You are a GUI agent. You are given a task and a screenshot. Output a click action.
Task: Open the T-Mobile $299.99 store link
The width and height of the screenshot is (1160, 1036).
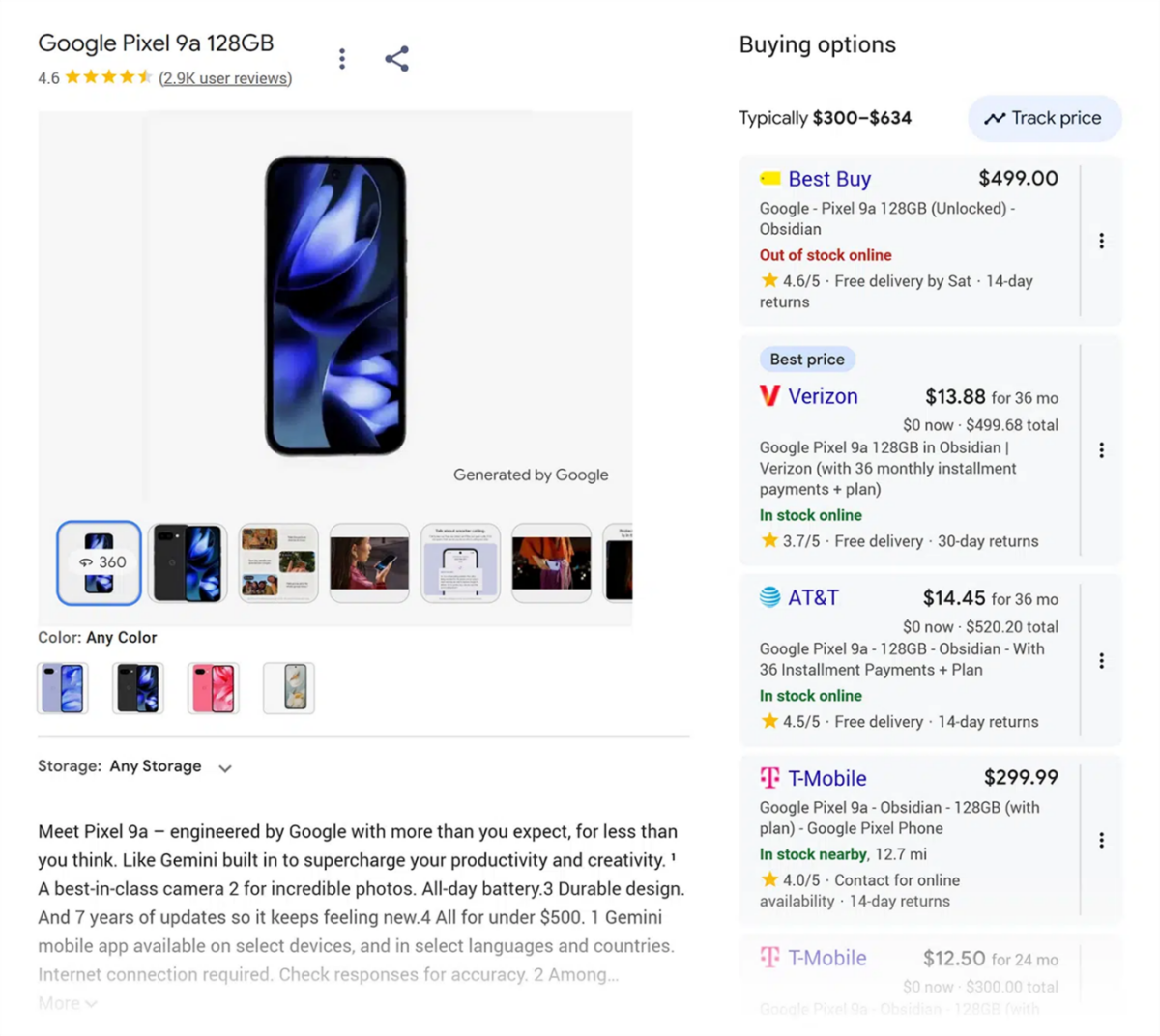tap(826, 778)
